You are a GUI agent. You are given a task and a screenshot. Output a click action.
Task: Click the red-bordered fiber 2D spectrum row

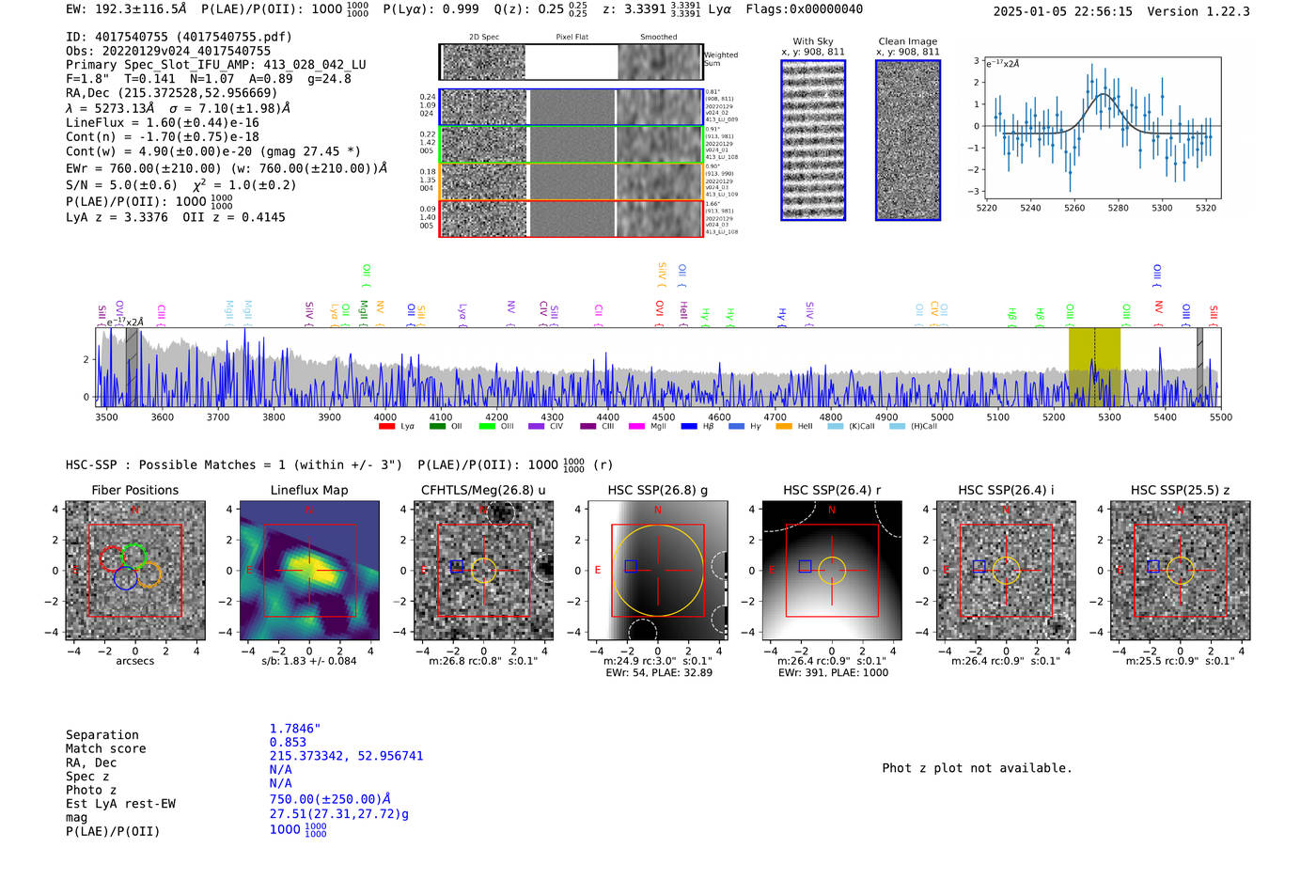click(x=571, y=218)
